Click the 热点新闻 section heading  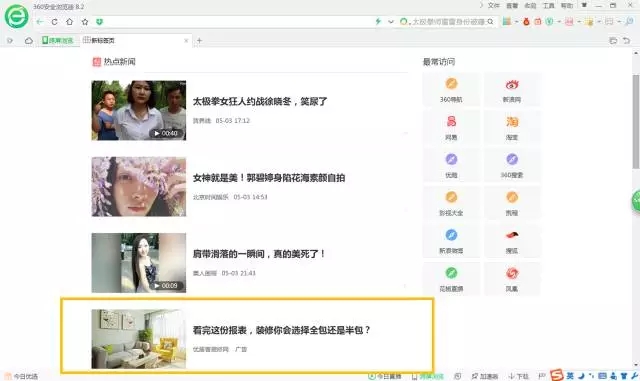(x=119, y=62)
